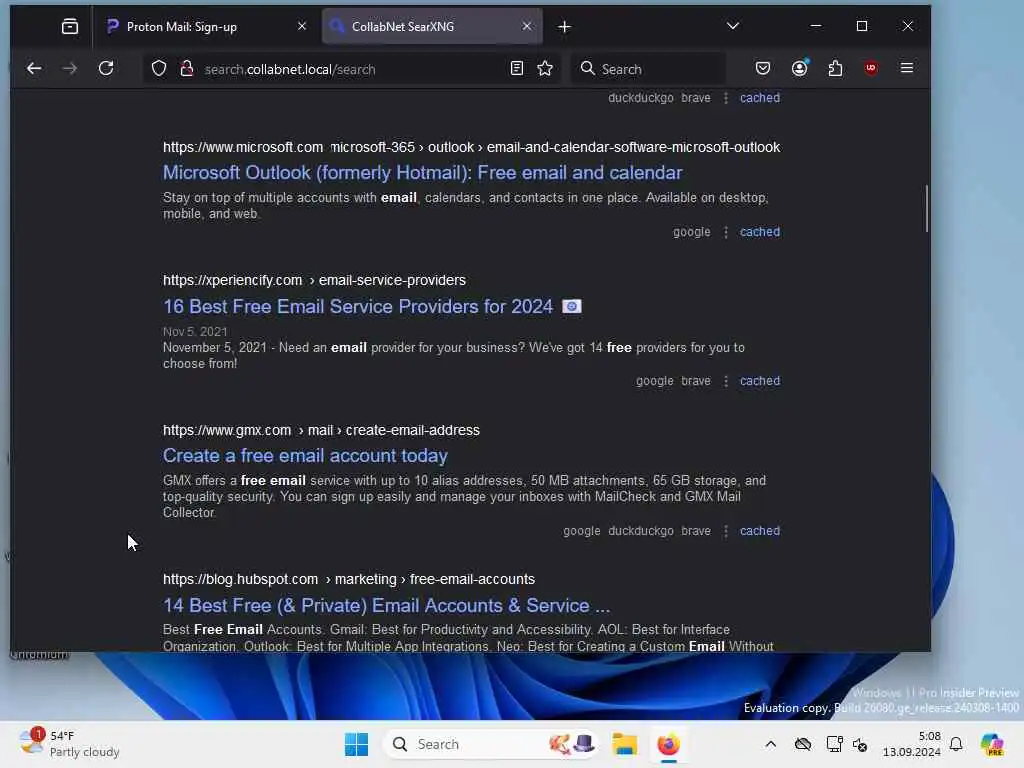Viewport: 1024px width, 768px height.
Task: Click the Firefox taskbar icon
Action: (669, 744)
